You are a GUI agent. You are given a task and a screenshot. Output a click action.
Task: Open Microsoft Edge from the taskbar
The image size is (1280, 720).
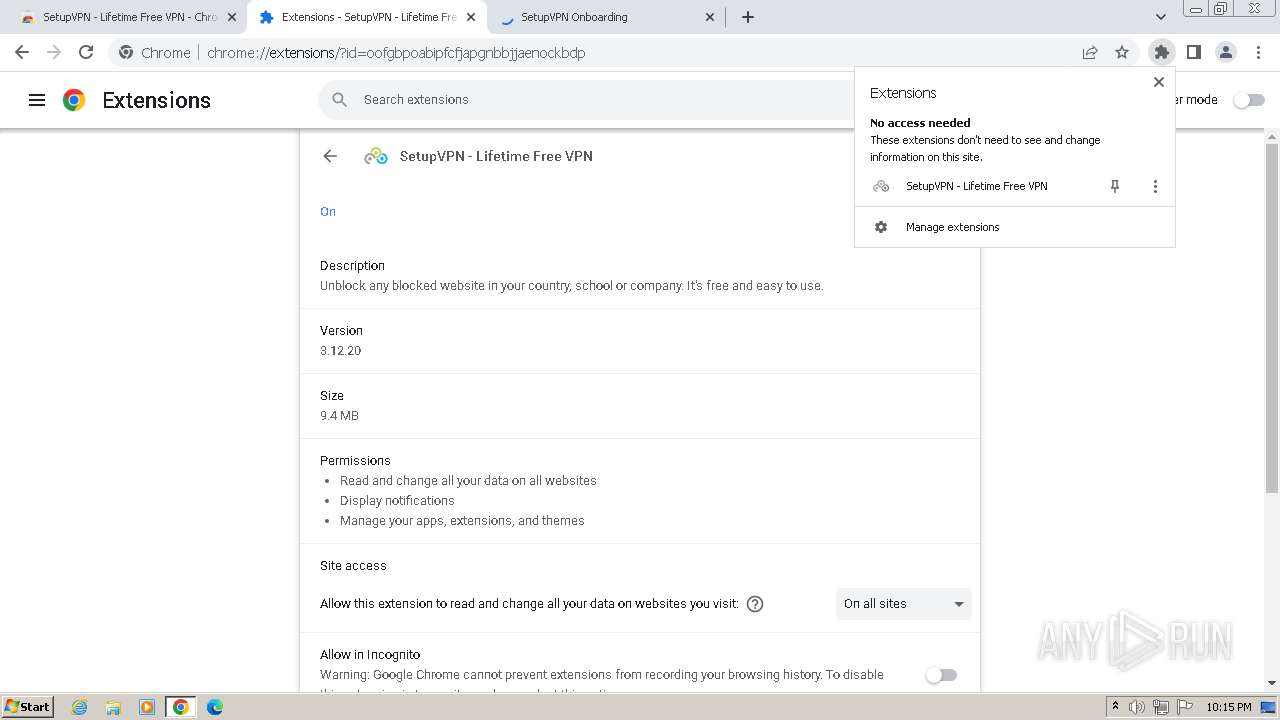pos(215,707)
